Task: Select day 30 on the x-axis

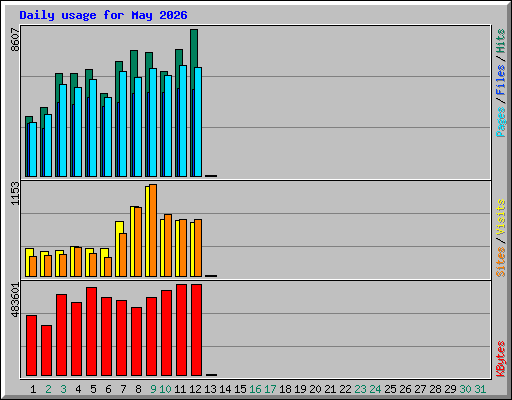Action: (465, 389)
